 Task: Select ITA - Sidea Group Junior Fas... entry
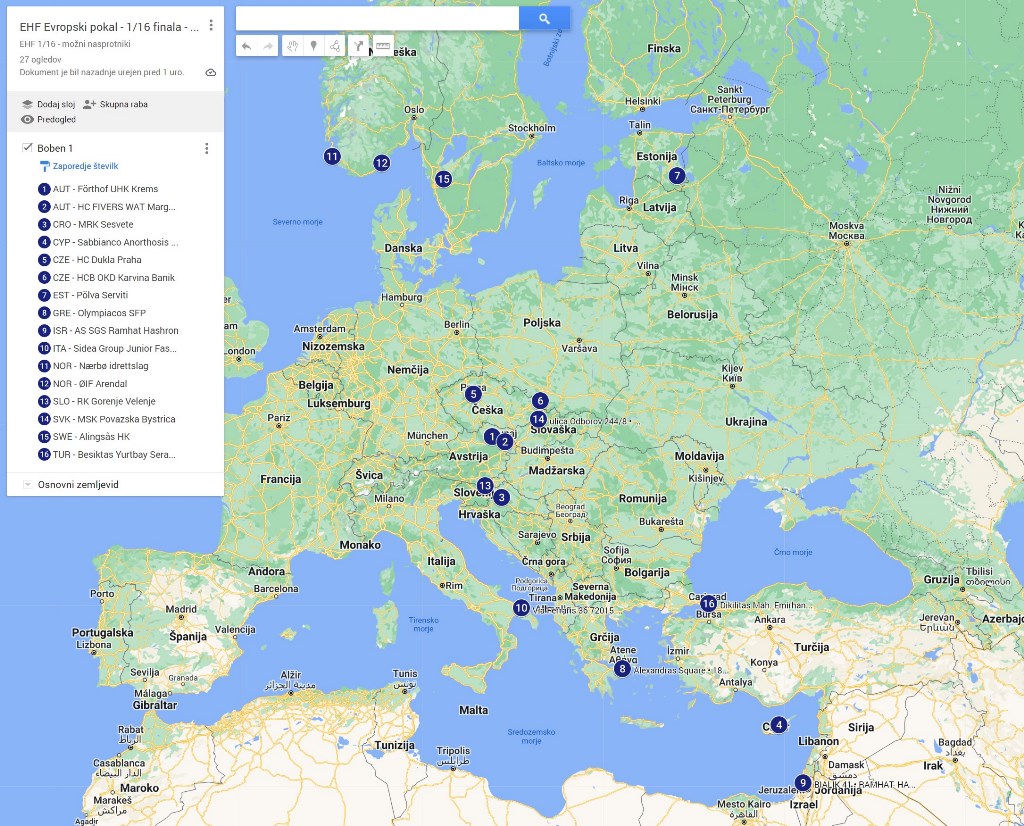pyautogui.click(x=115, y=349)
